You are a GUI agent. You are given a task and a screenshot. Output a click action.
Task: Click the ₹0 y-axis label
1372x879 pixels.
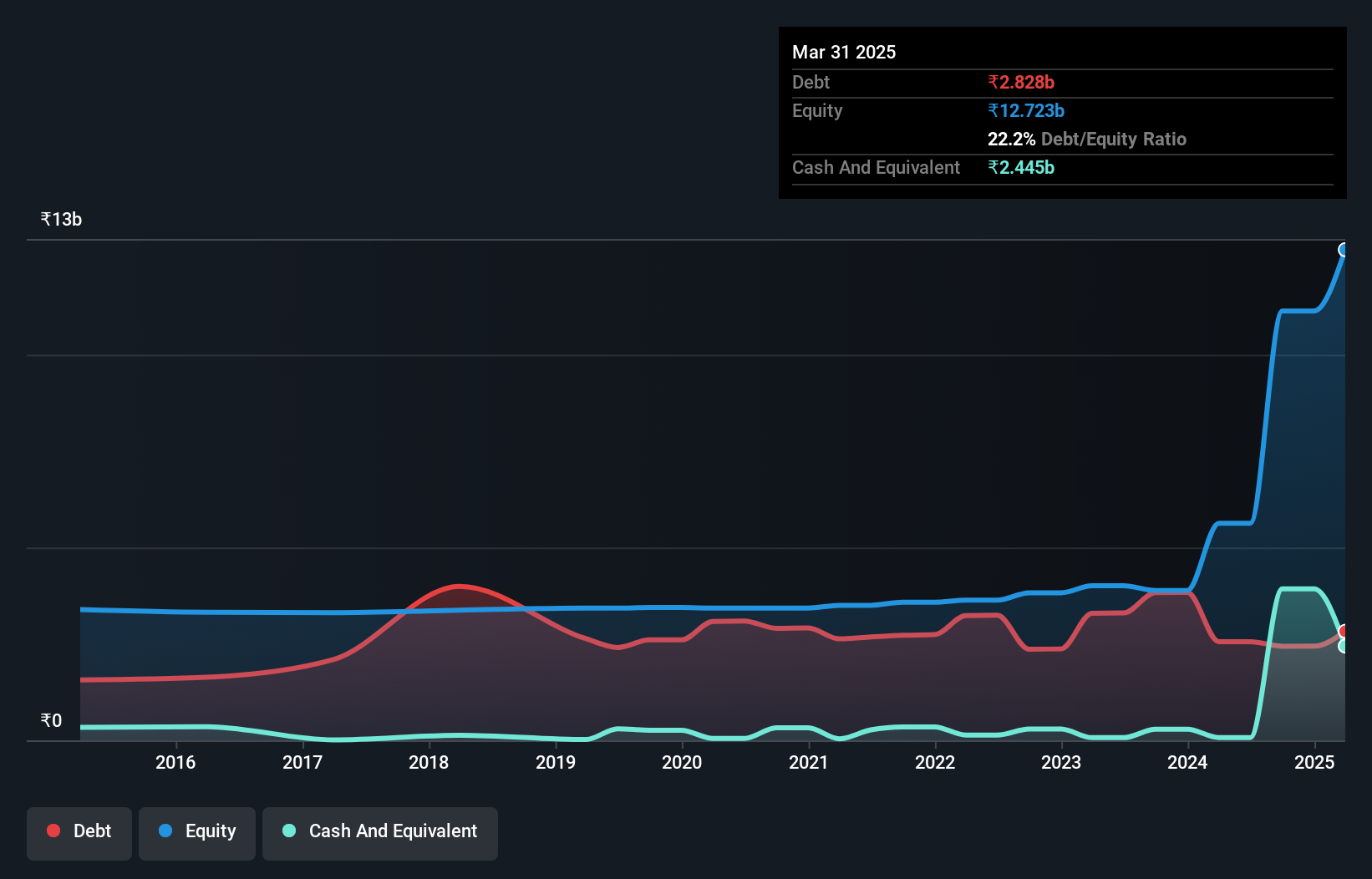pyautogui.click(x=51, y=720)
